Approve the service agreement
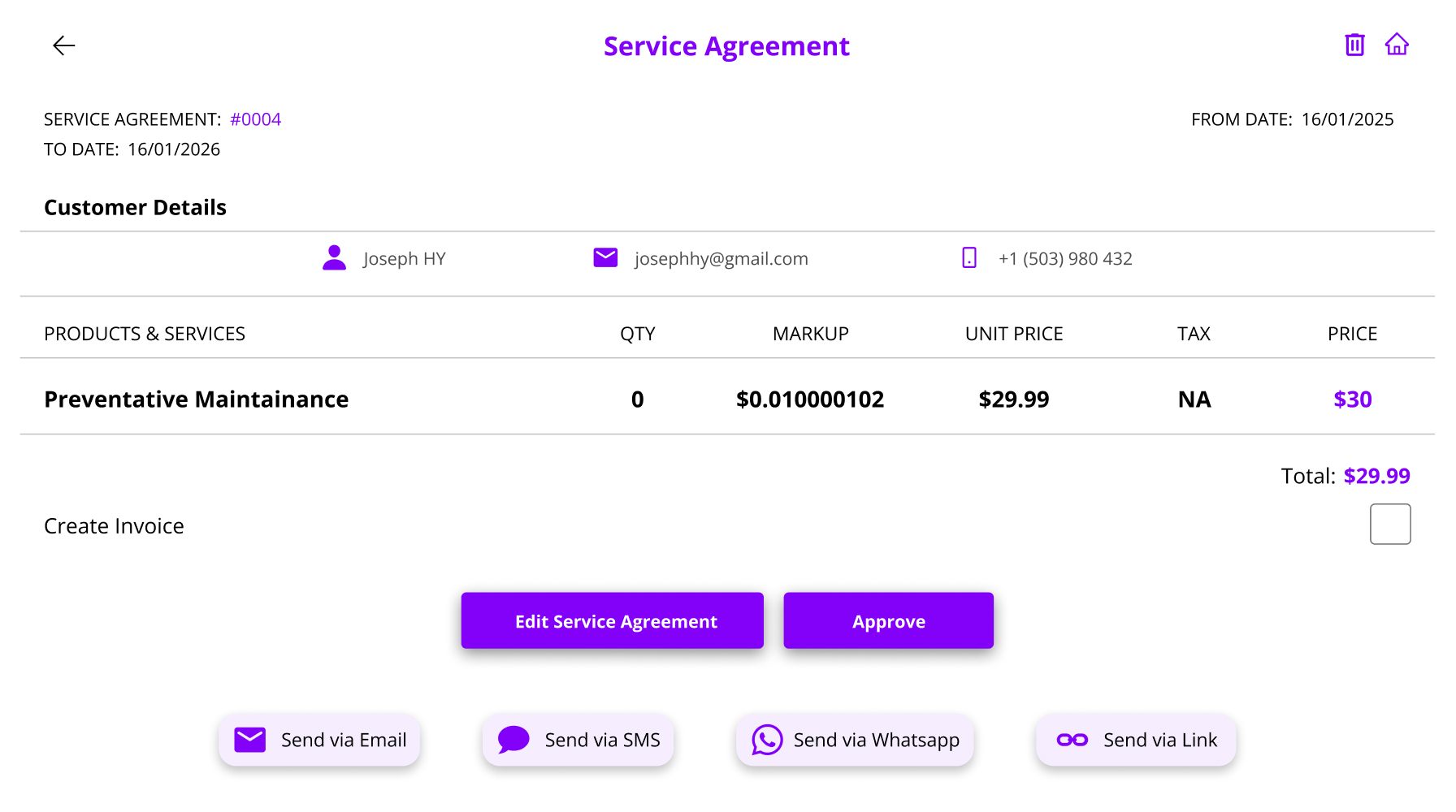The height and width of the screenshot is (812, 1456). point(888,621)
